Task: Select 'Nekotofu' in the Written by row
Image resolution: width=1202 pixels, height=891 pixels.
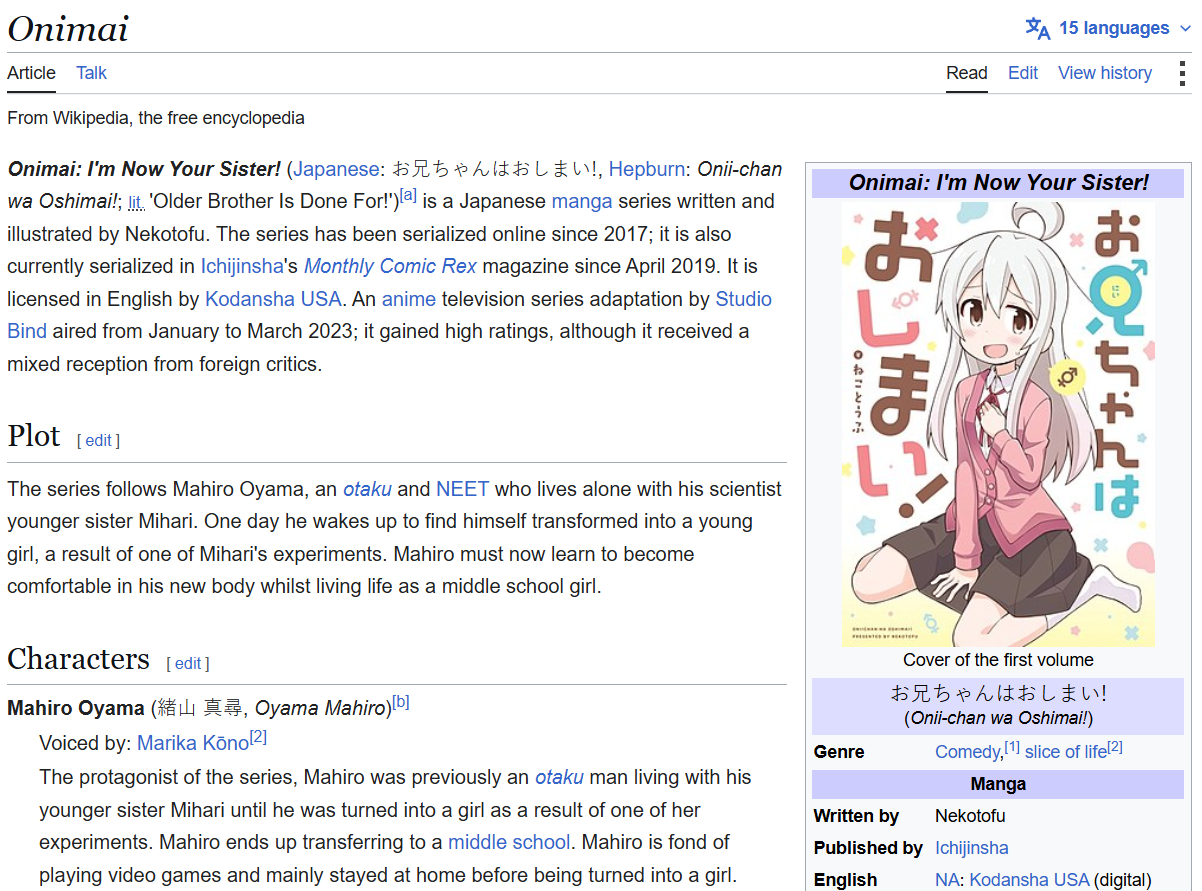Action: pyautogui.click(x=970, y=816)
